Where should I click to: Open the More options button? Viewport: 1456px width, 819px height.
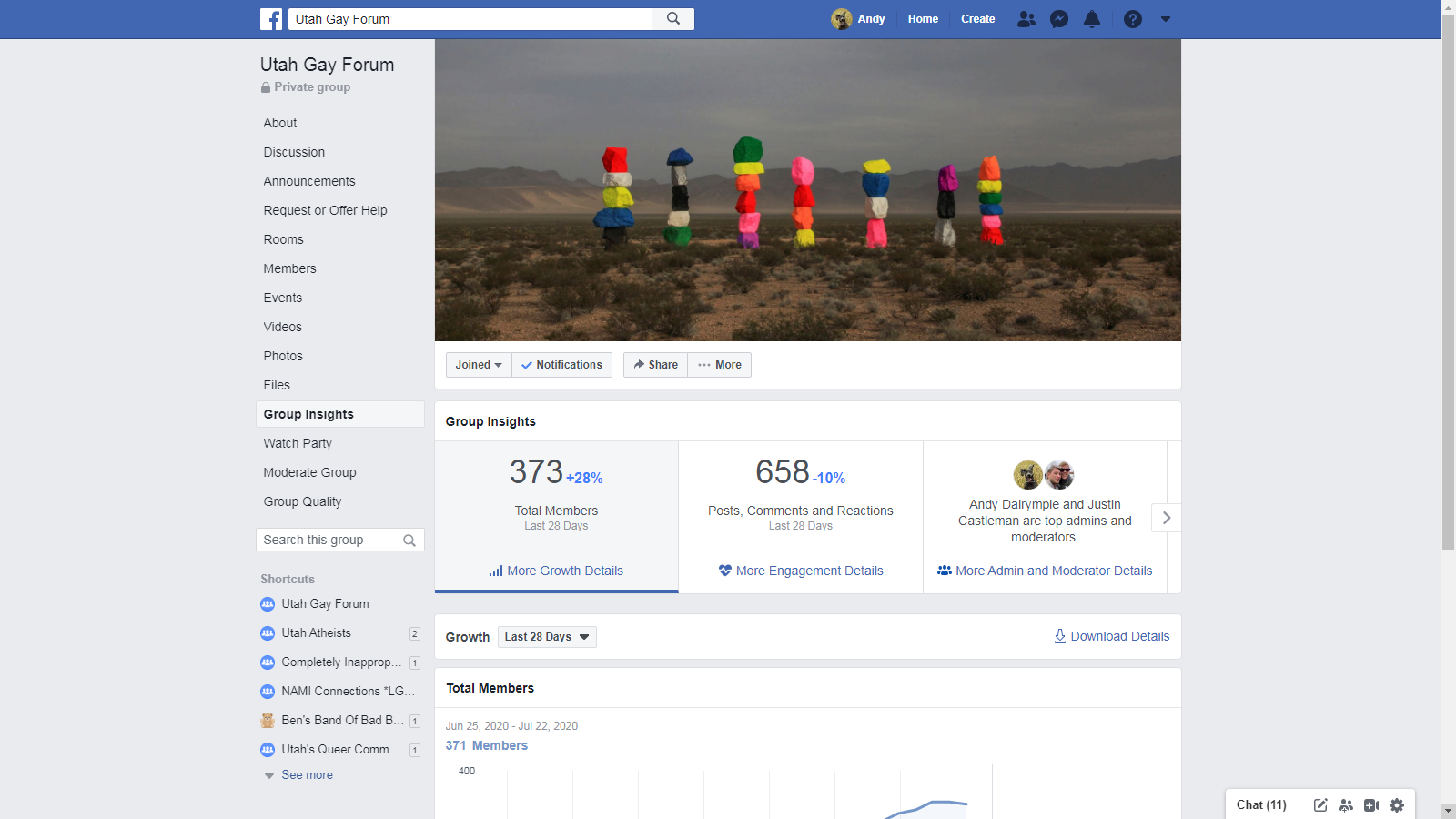tap(719, 365)
